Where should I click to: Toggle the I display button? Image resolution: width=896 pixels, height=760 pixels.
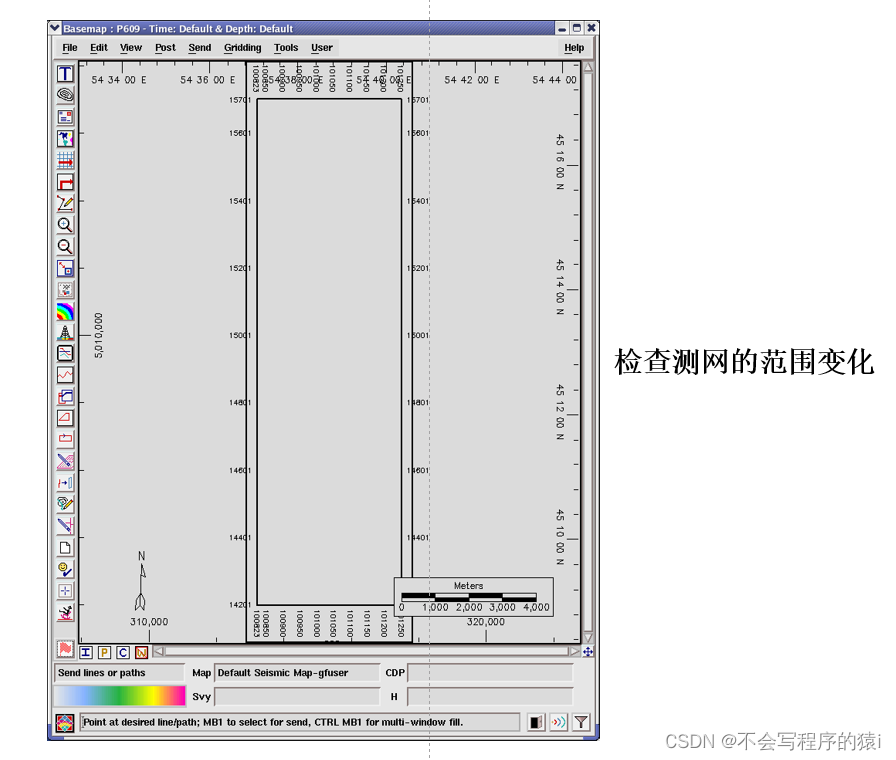point(88,651)
